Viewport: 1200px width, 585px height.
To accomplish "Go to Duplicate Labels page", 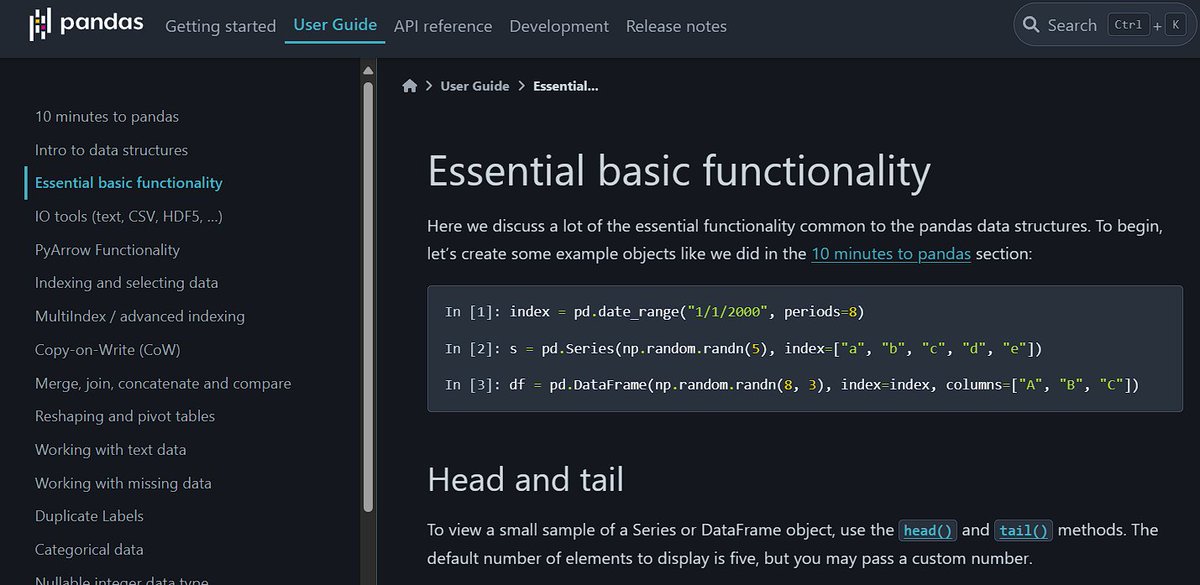I will [x=89, y=516].
